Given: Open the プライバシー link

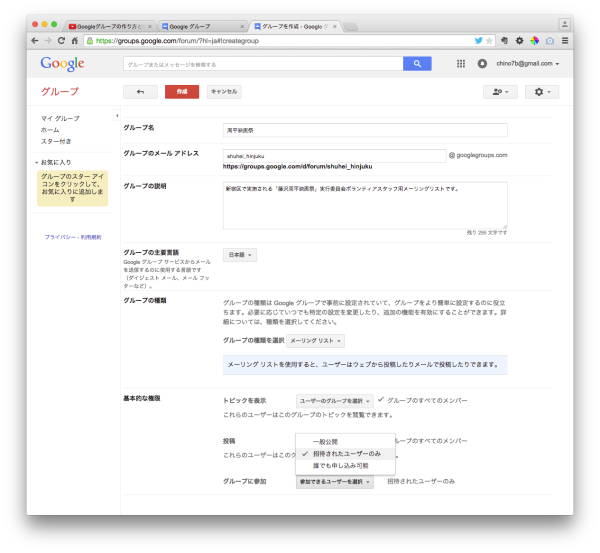Looking at the screenshot, I should (x=60, y=237).
